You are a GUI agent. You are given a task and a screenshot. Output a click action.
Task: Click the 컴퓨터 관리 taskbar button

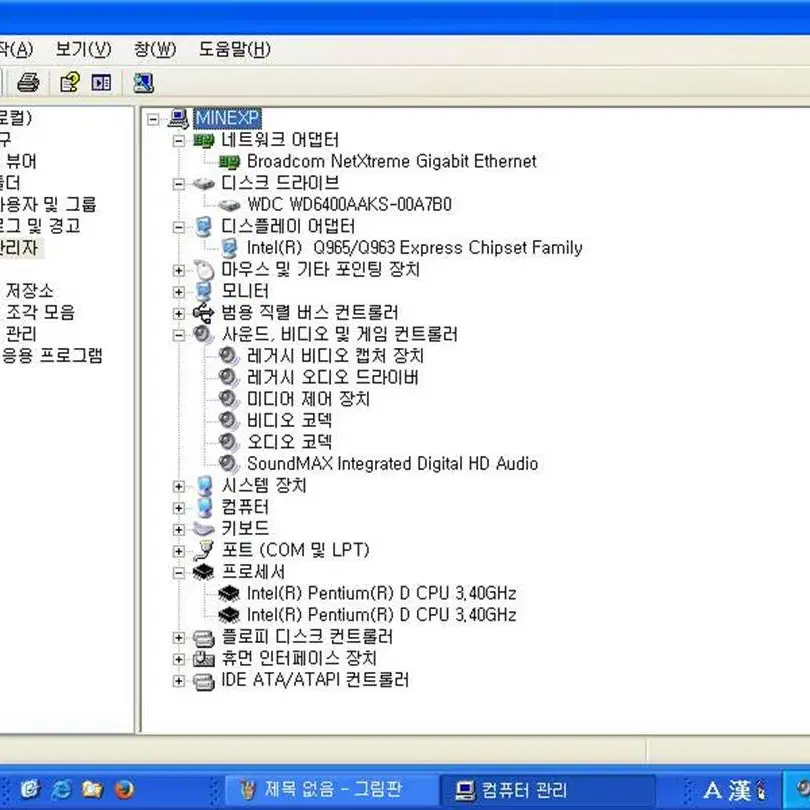pyautogui.click(x=547, y=789)
